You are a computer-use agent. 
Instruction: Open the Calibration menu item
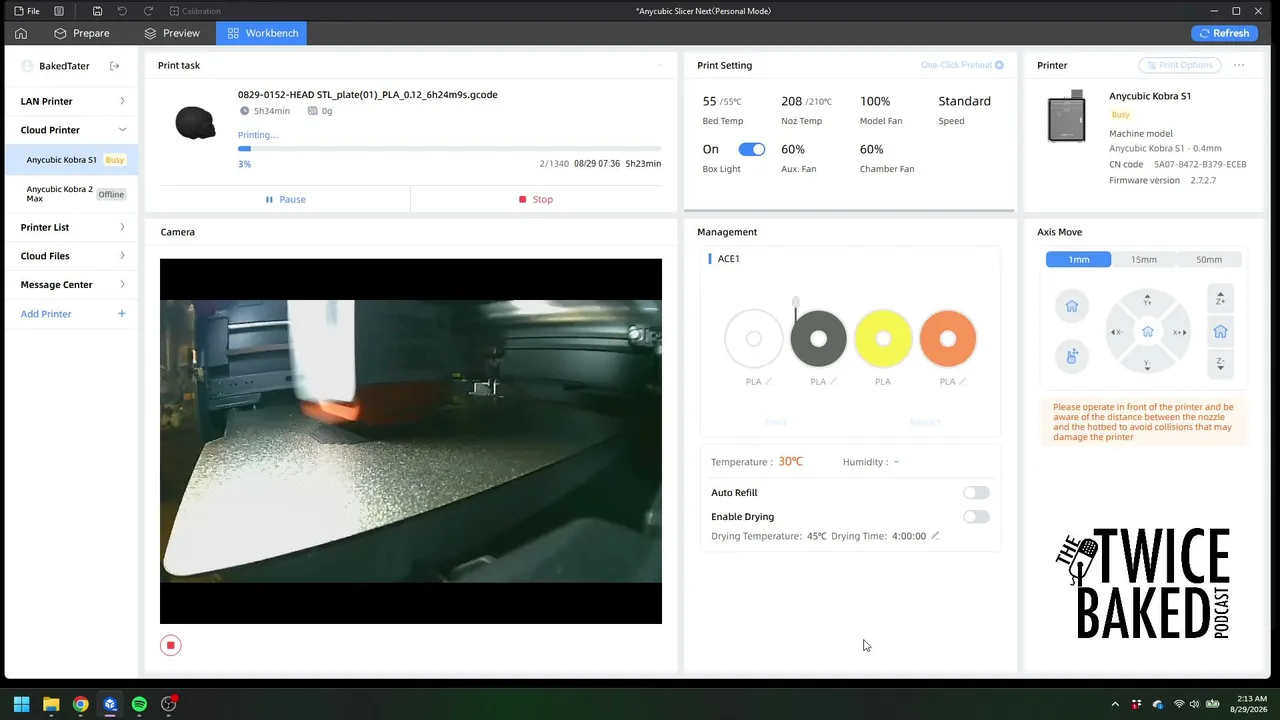[x=195, y=11]
